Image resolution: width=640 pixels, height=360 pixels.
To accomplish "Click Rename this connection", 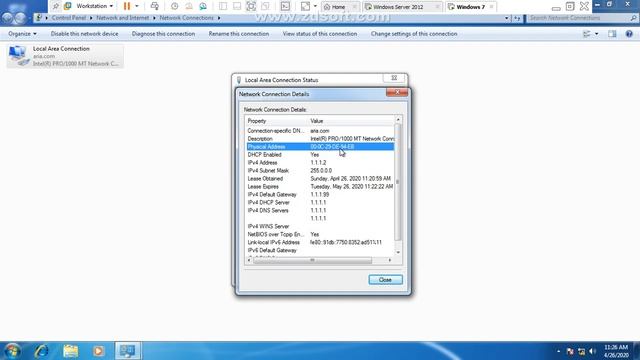I will click(x=239, y=34).
